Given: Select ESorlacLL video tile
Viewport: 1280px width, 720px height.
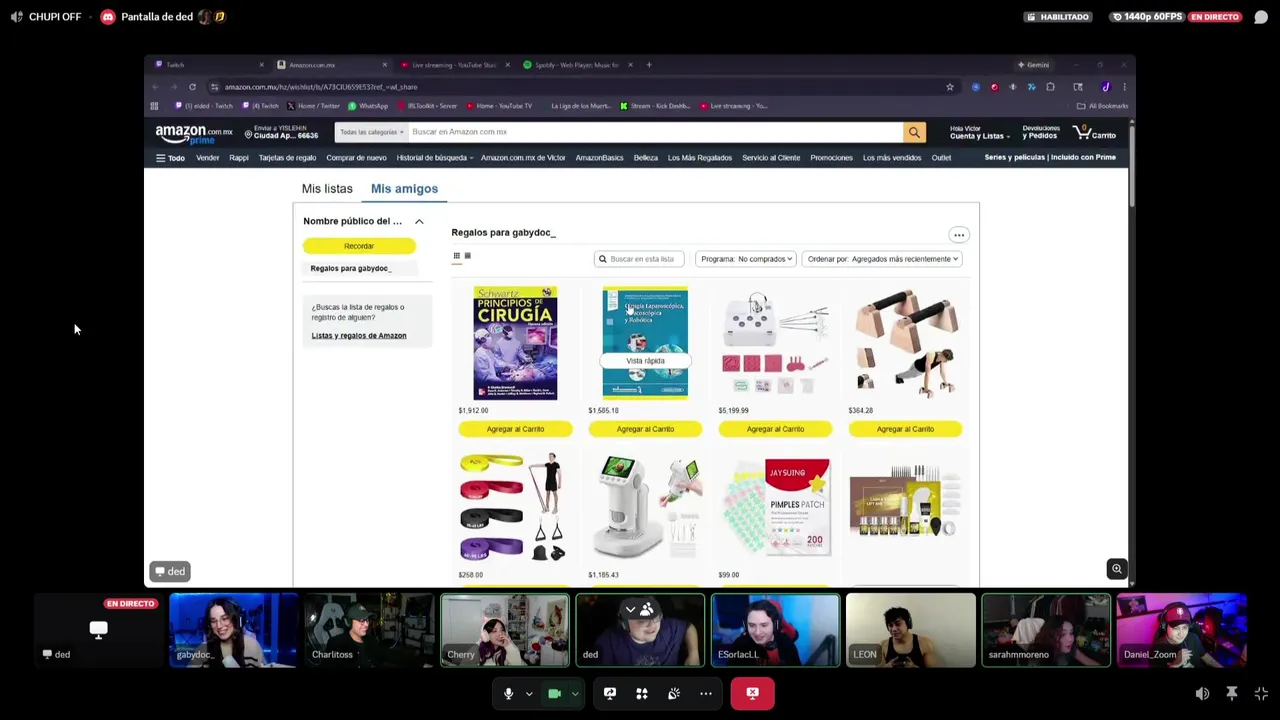Looking at the screenshot, I should coord(775,630).
